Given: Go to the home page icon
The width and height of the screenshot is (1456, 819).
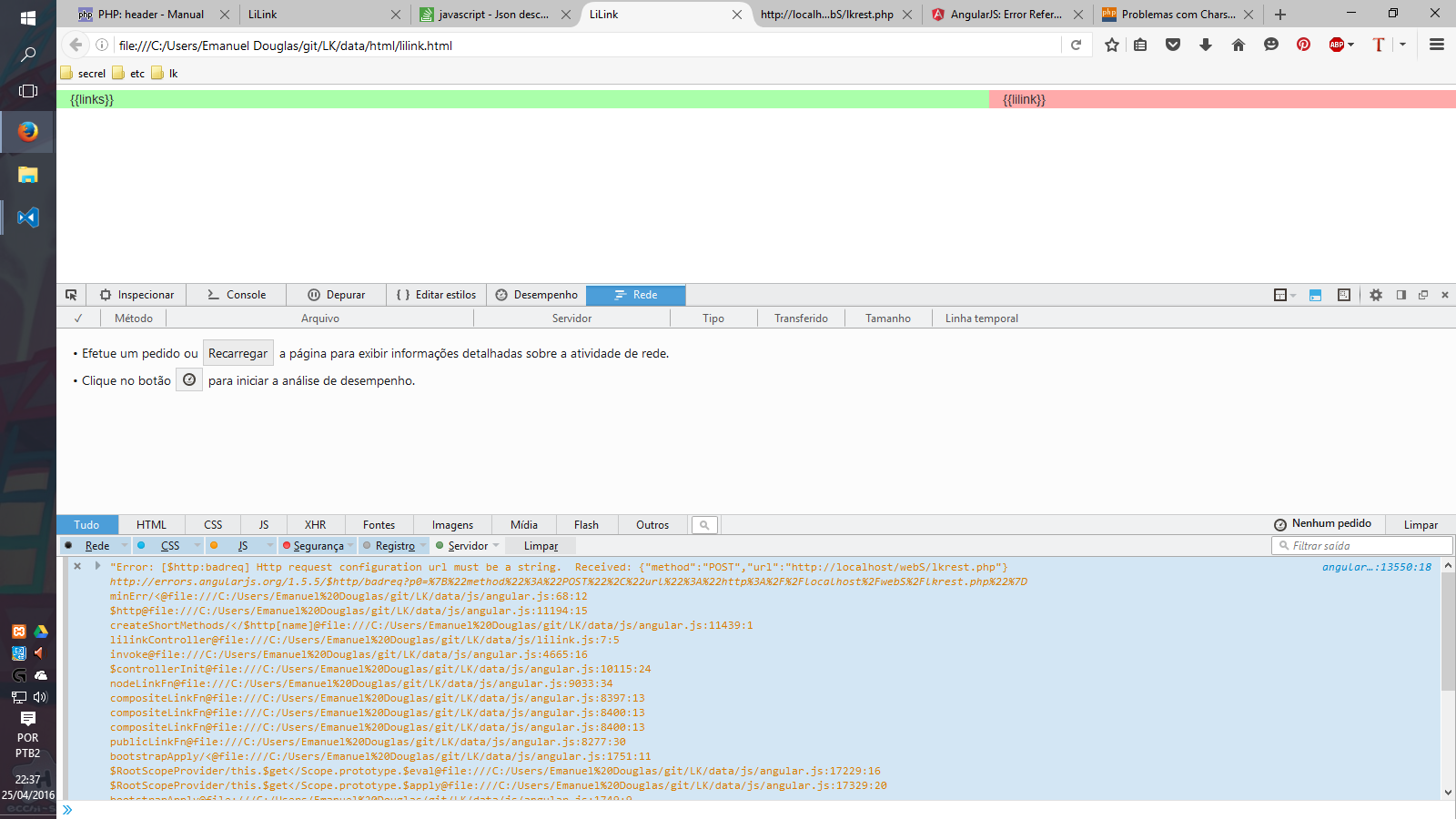Looking at the screenshot, I should (x=1239, y=45).
